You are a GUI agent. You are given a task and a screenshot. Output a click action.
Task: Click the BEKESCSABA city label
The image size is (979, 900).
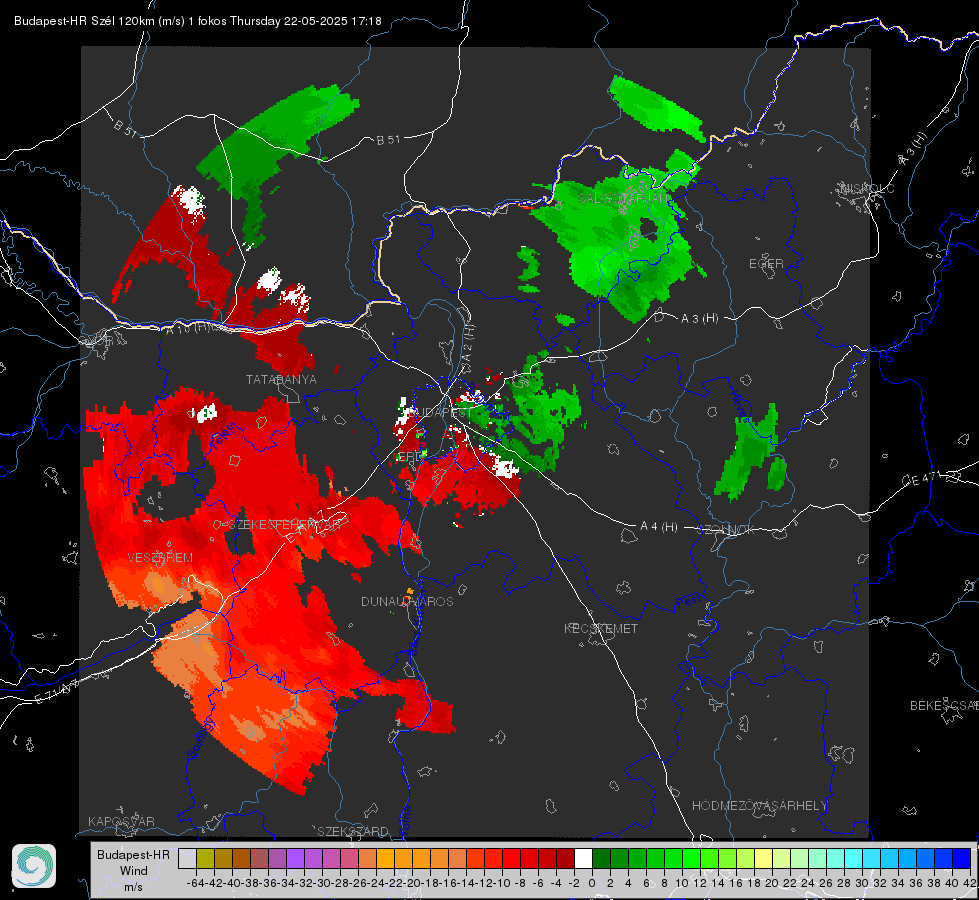tap(944, 706)
